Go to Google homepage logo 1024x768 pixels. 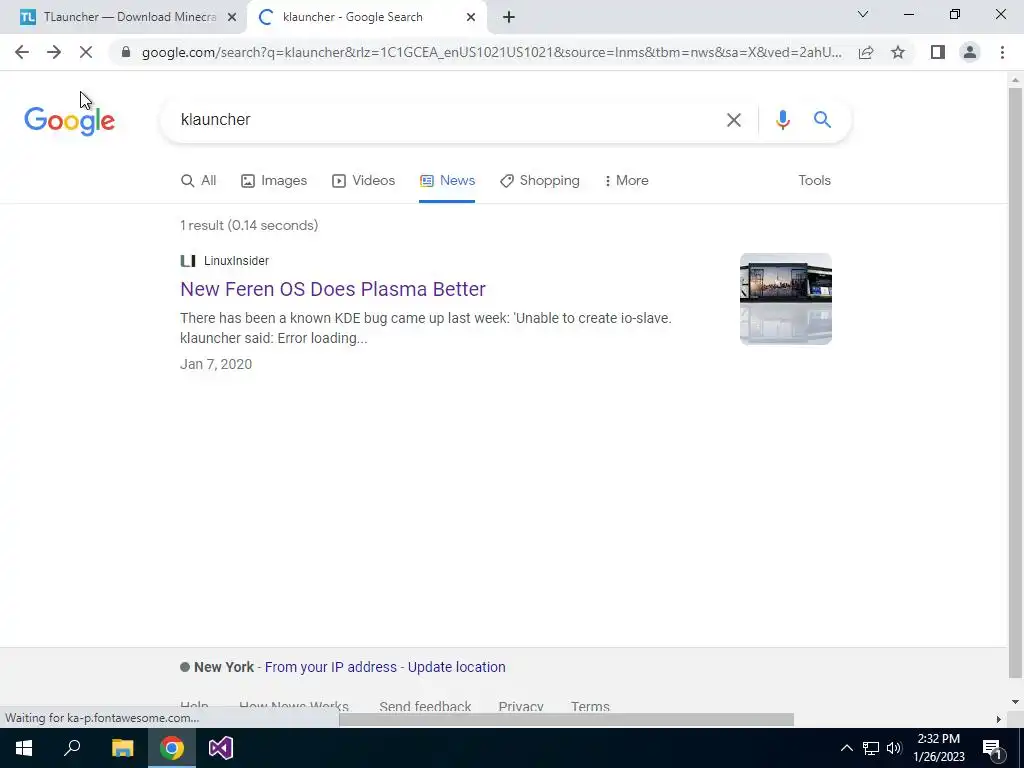[69, 121]
